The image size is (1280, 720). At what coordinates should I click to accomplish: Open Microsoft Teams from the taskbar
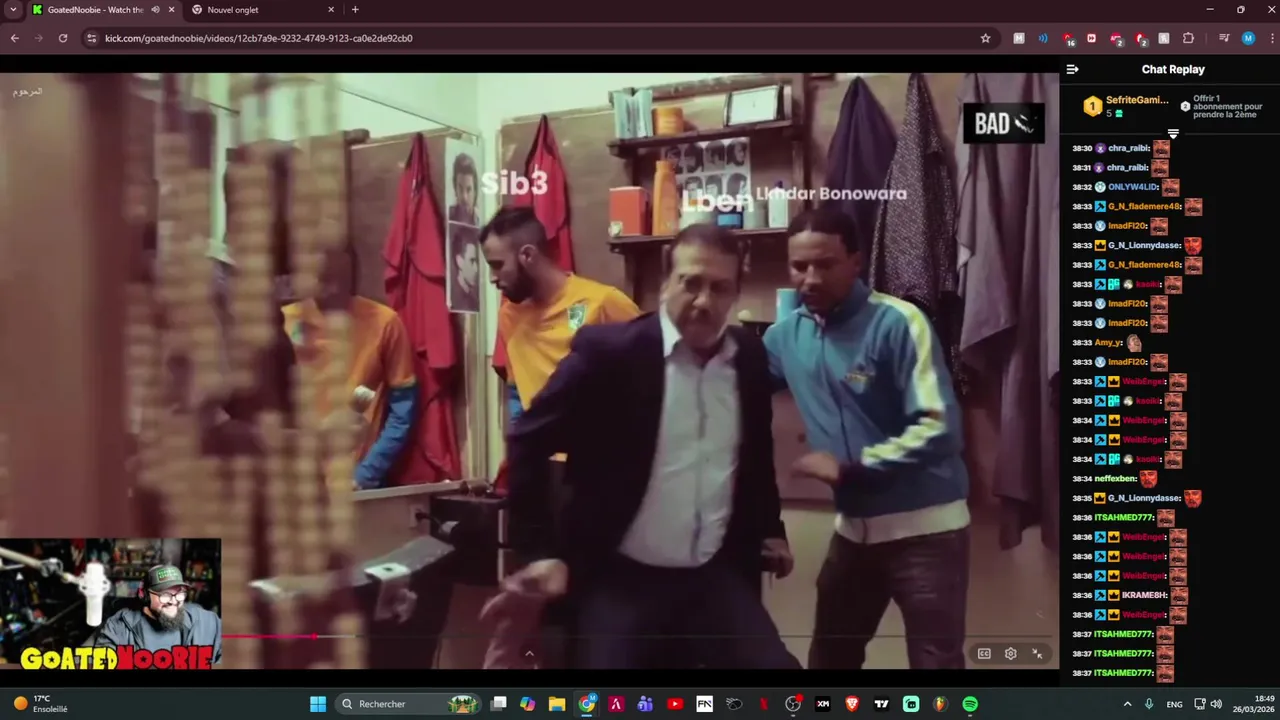[645, 704]
